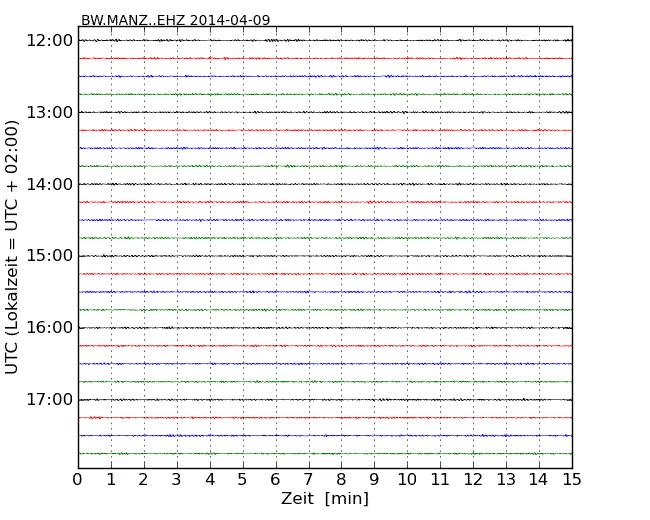This screenshot has height=520, width=650.
Task: Click the 13 tick label on the Zeit axis
Action: coord(506,479)
